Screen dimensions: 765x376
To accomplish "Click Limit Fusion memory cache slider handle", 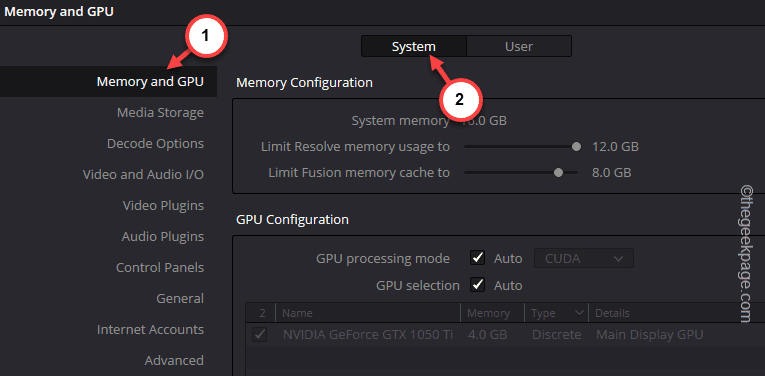I will pos(558,172).
